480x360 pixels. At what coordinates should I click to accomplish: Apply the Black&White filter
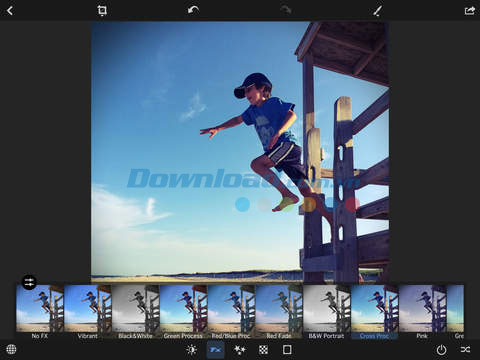pyautogui.click(x=135, y=312)
